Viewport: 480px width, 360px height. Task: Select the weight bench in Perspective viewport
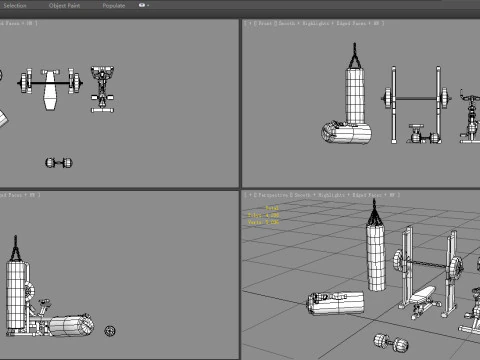422,298
